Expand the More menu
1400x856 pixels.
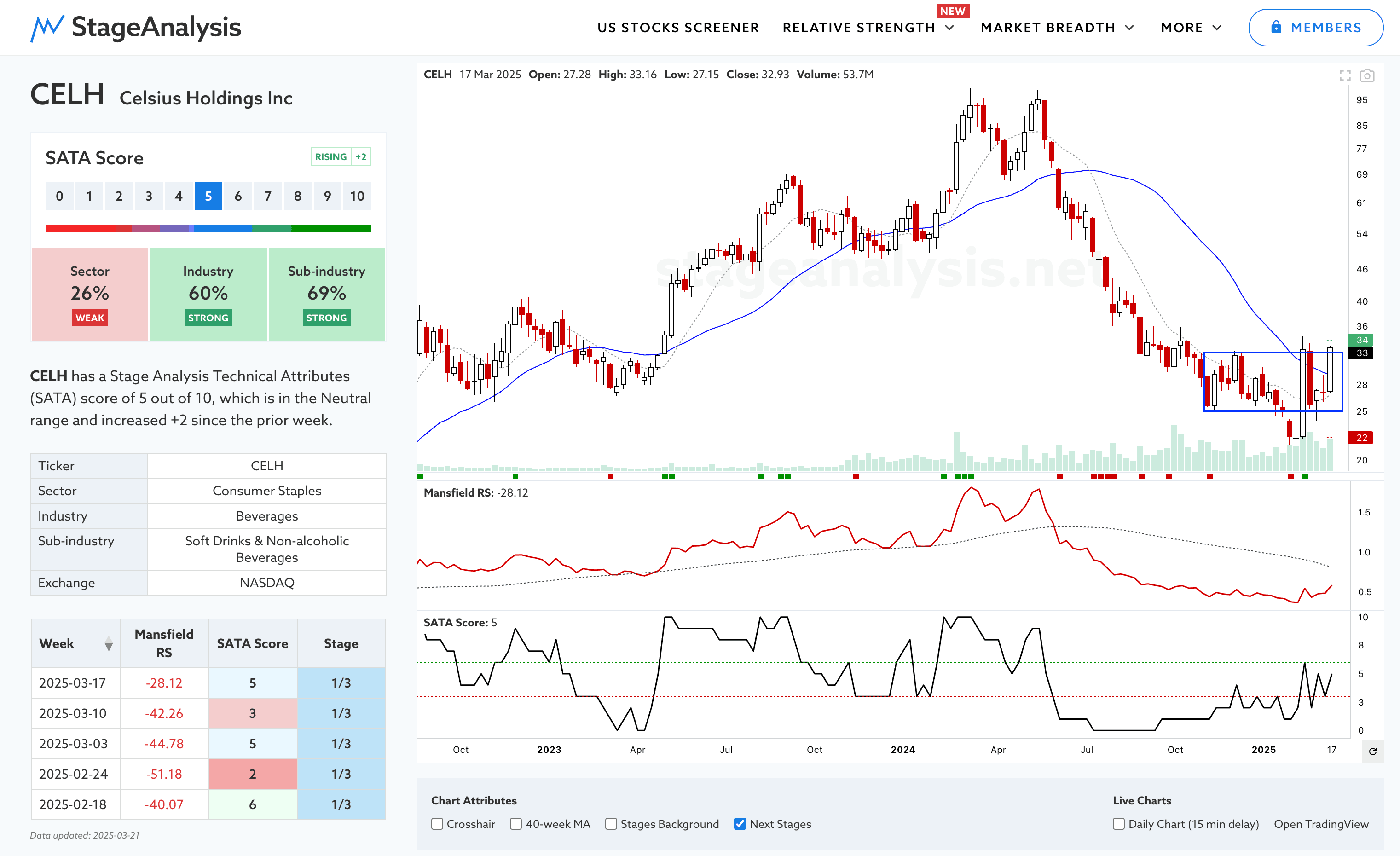[1191, 27]
